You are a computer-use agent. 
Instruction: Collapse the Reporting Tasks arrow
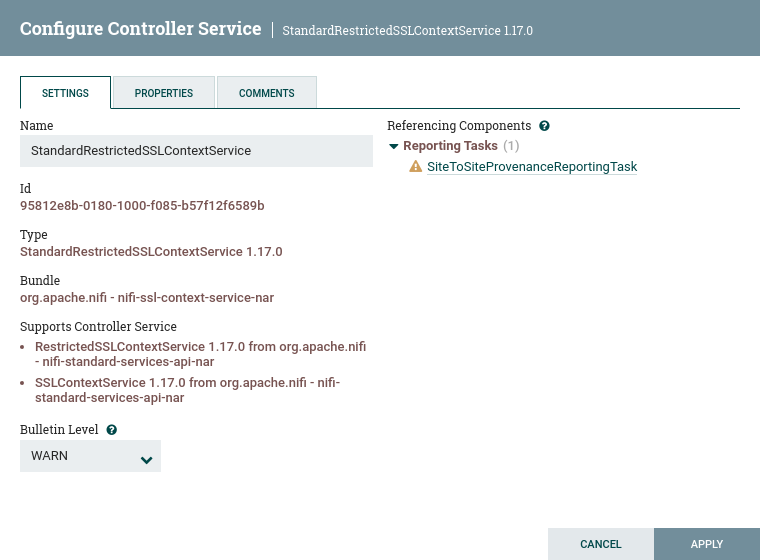tap(394, 146)
